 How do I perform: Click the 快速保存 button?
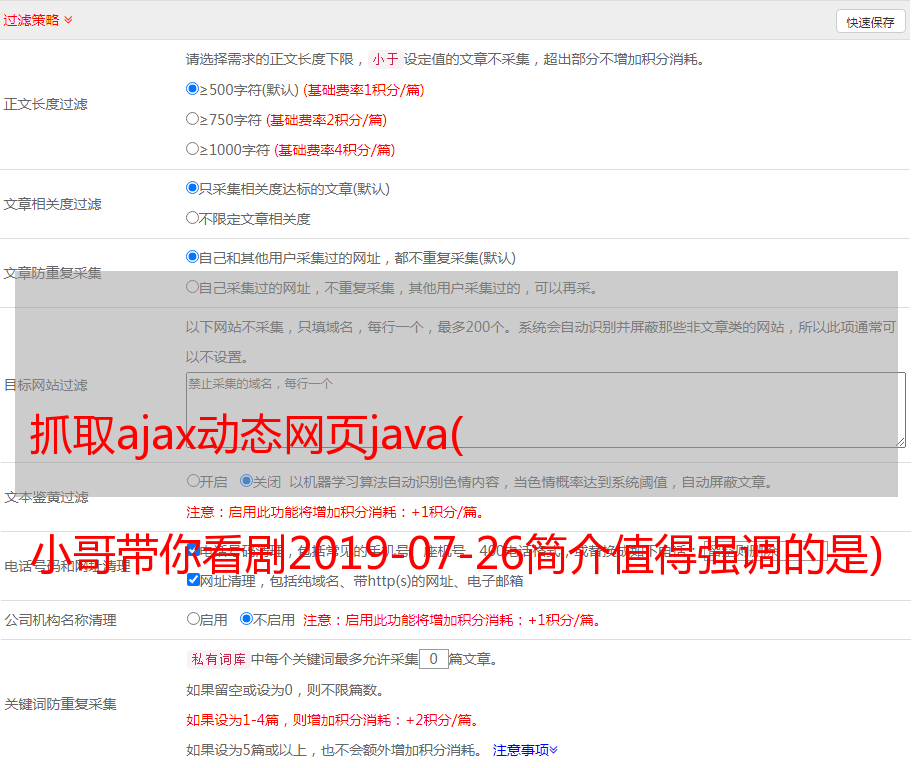pyautogui.click(x=870, y=22)
